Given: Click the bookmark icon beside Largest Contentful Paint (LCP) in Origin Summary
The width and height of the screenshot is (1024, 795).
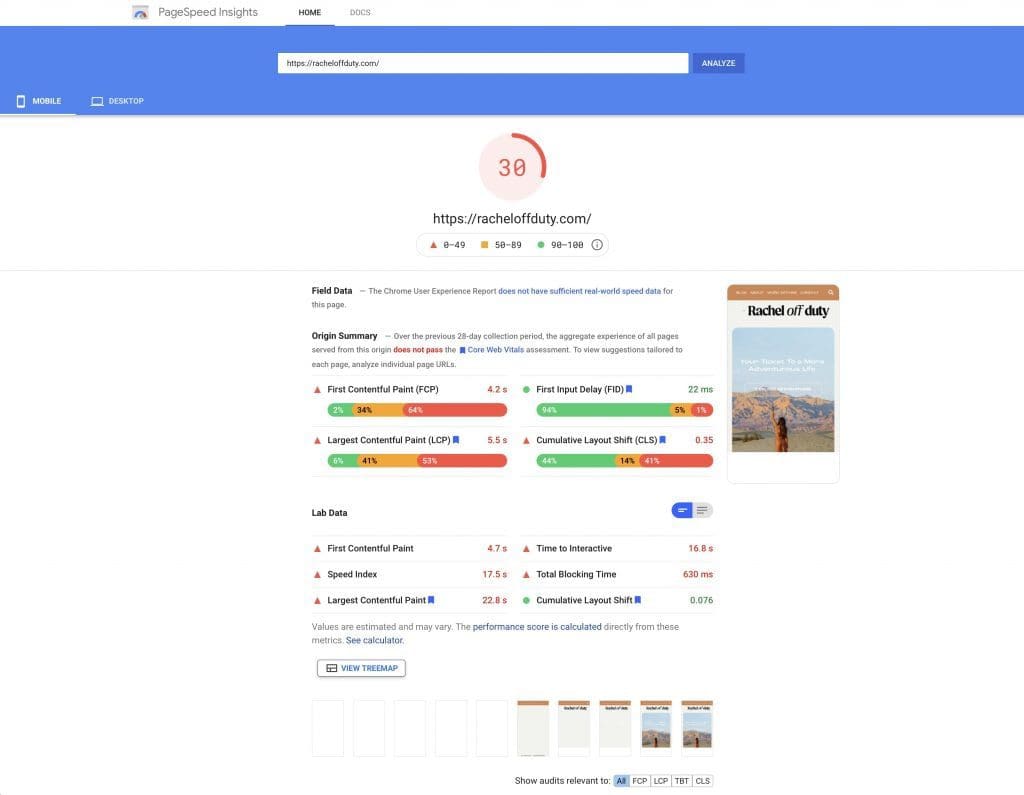Looking at the screenshot, I should coord(455,440).
